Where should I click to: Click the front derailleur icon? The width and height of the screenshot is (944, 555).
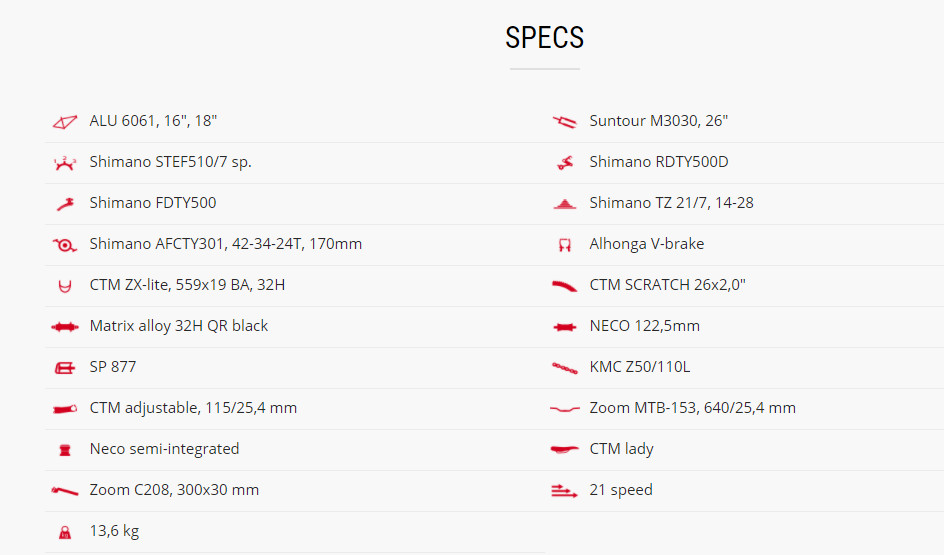pyautogui.click(x=64, y=204)
